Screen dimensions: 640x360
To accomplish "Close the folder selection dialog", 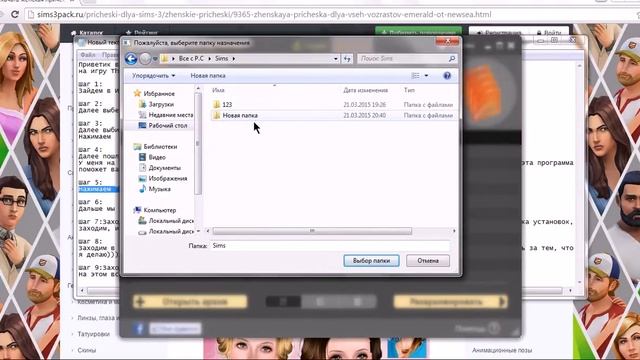I will (447, 42).
